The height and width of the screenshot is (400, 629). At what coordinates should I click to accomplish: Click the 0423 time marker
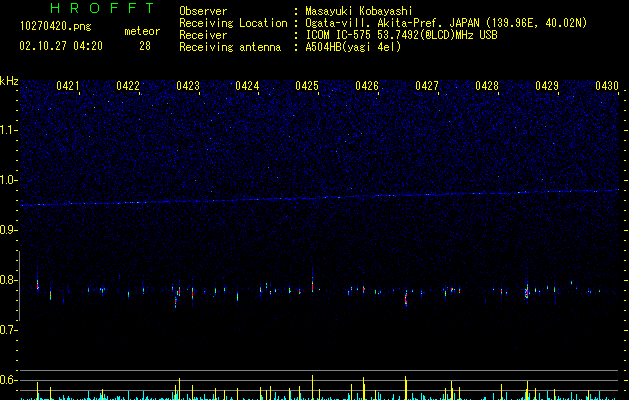click(x=188, y=86)
